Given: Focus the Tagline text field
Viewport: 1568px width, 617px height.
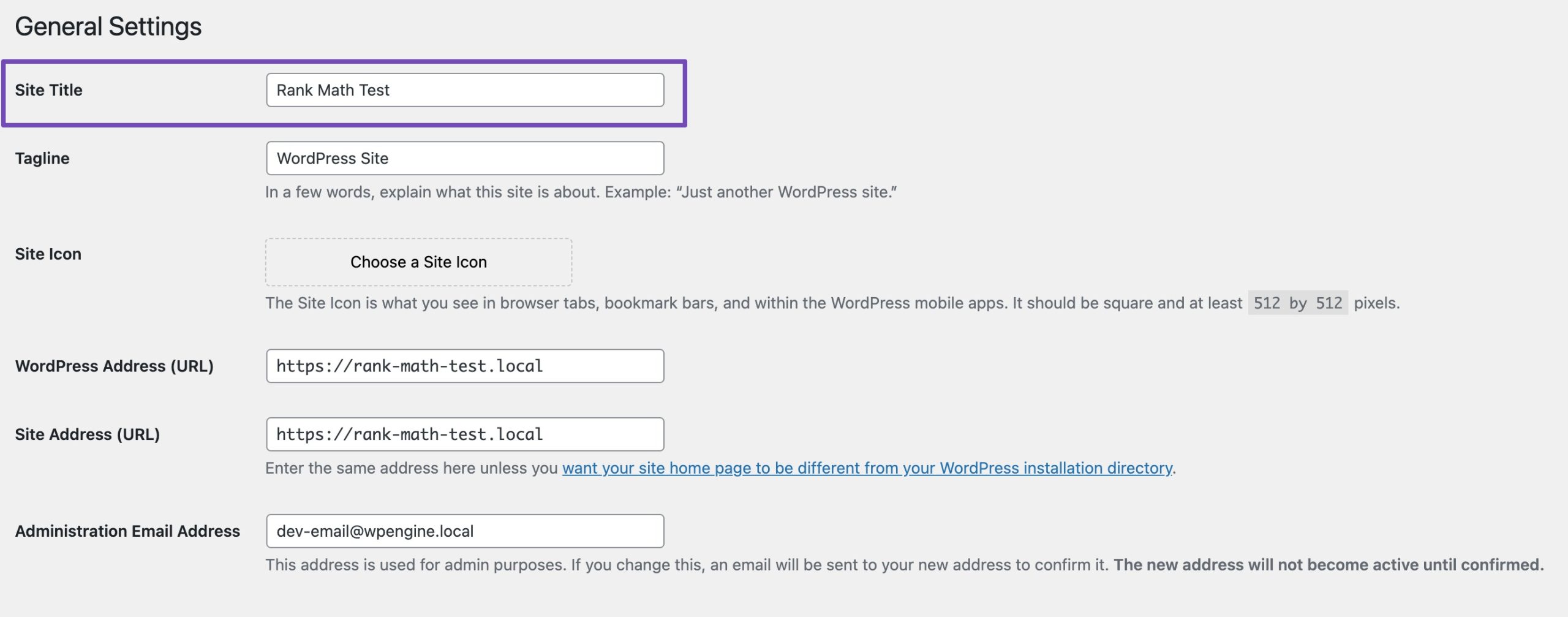Looking at the screenshot, I should [x=464, y=158].
